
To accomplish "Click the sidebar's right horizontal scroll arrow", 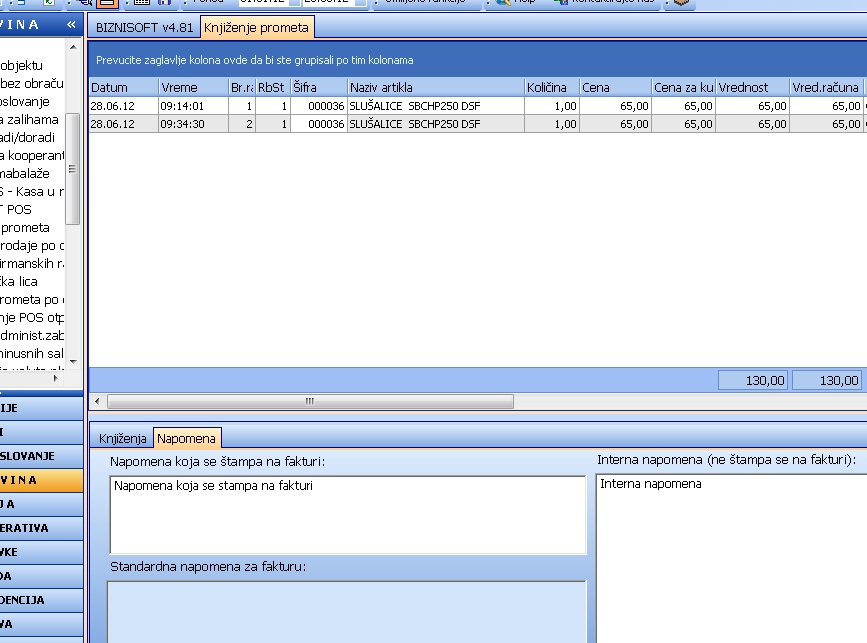I will (x=56, y=379).
